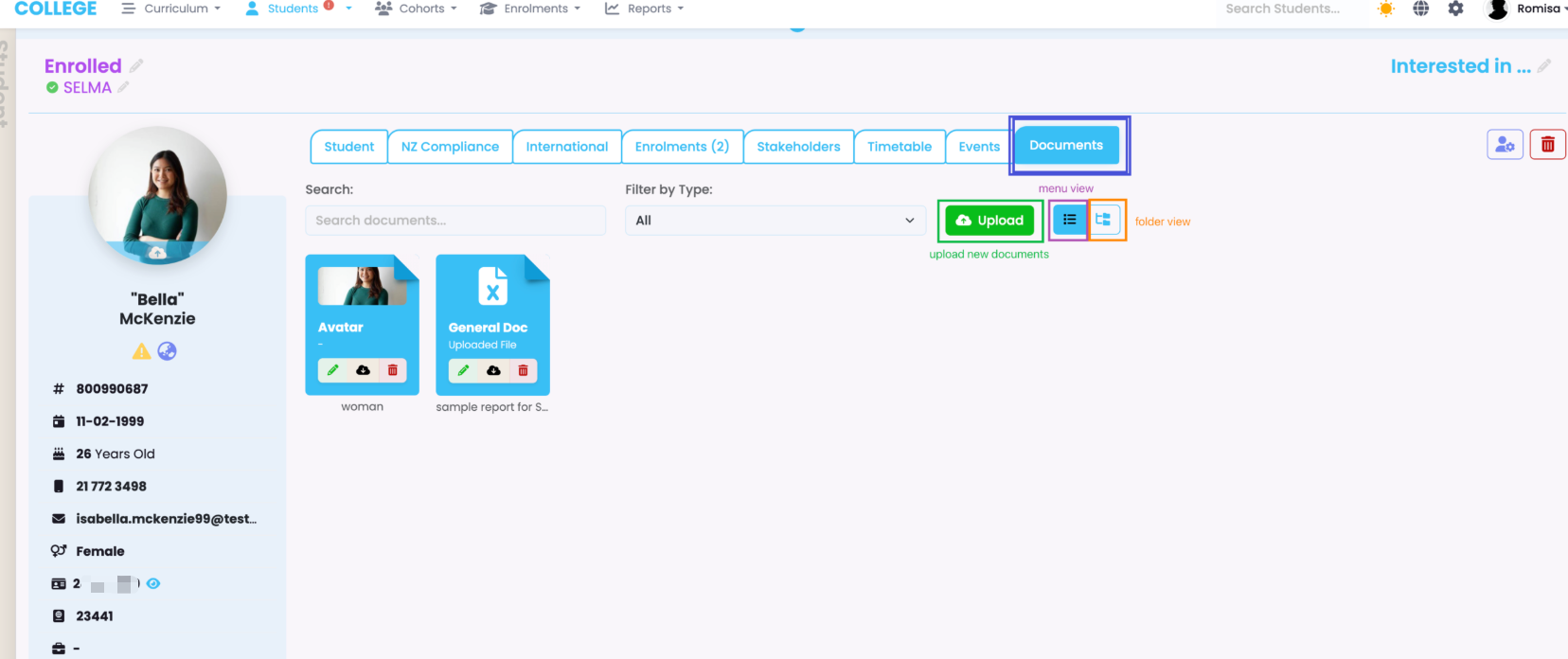Open the student user settings icon
The image size is (1568, 659).
tap(1504, 145)
